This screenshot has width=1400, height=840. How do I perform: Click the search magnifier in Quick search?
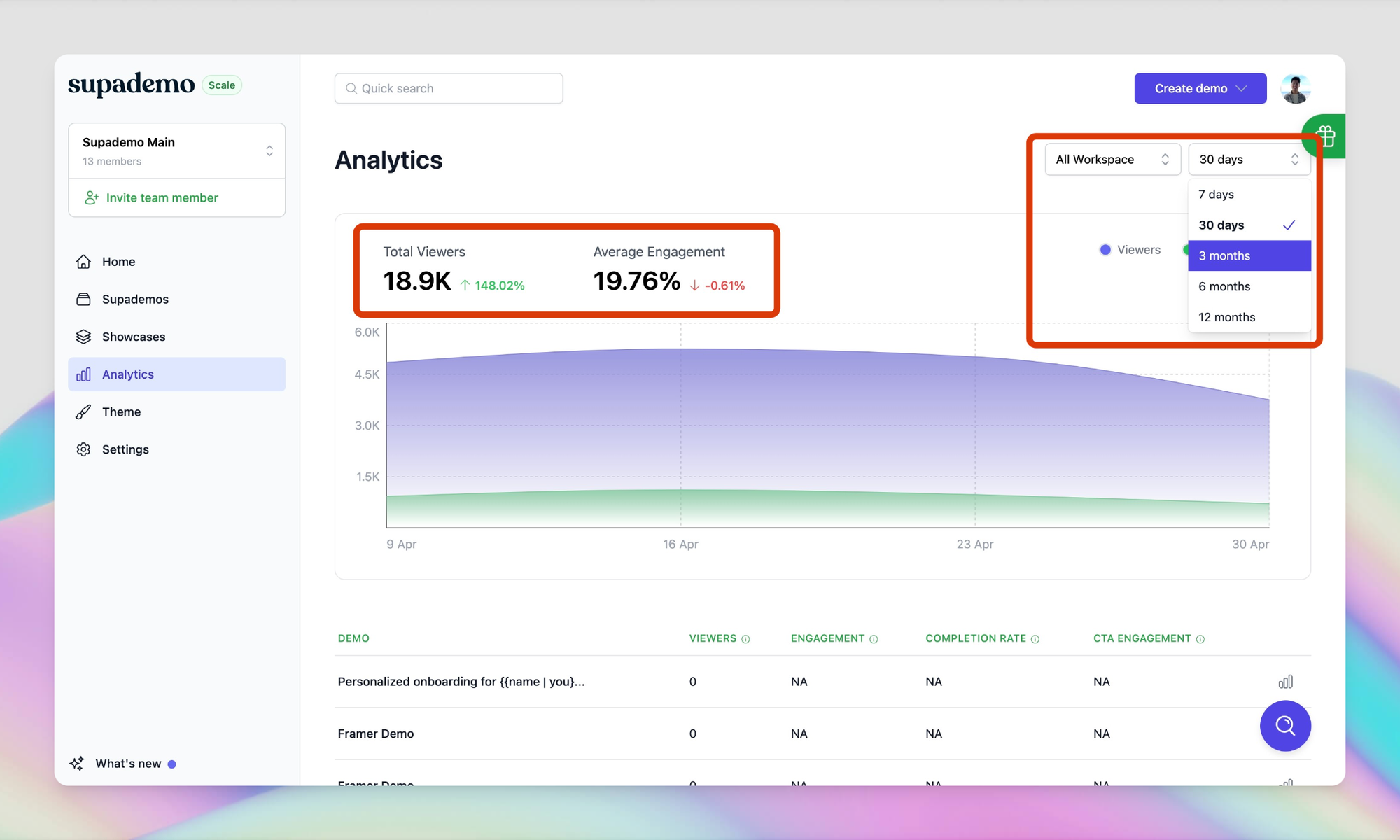tap(351, 89)
